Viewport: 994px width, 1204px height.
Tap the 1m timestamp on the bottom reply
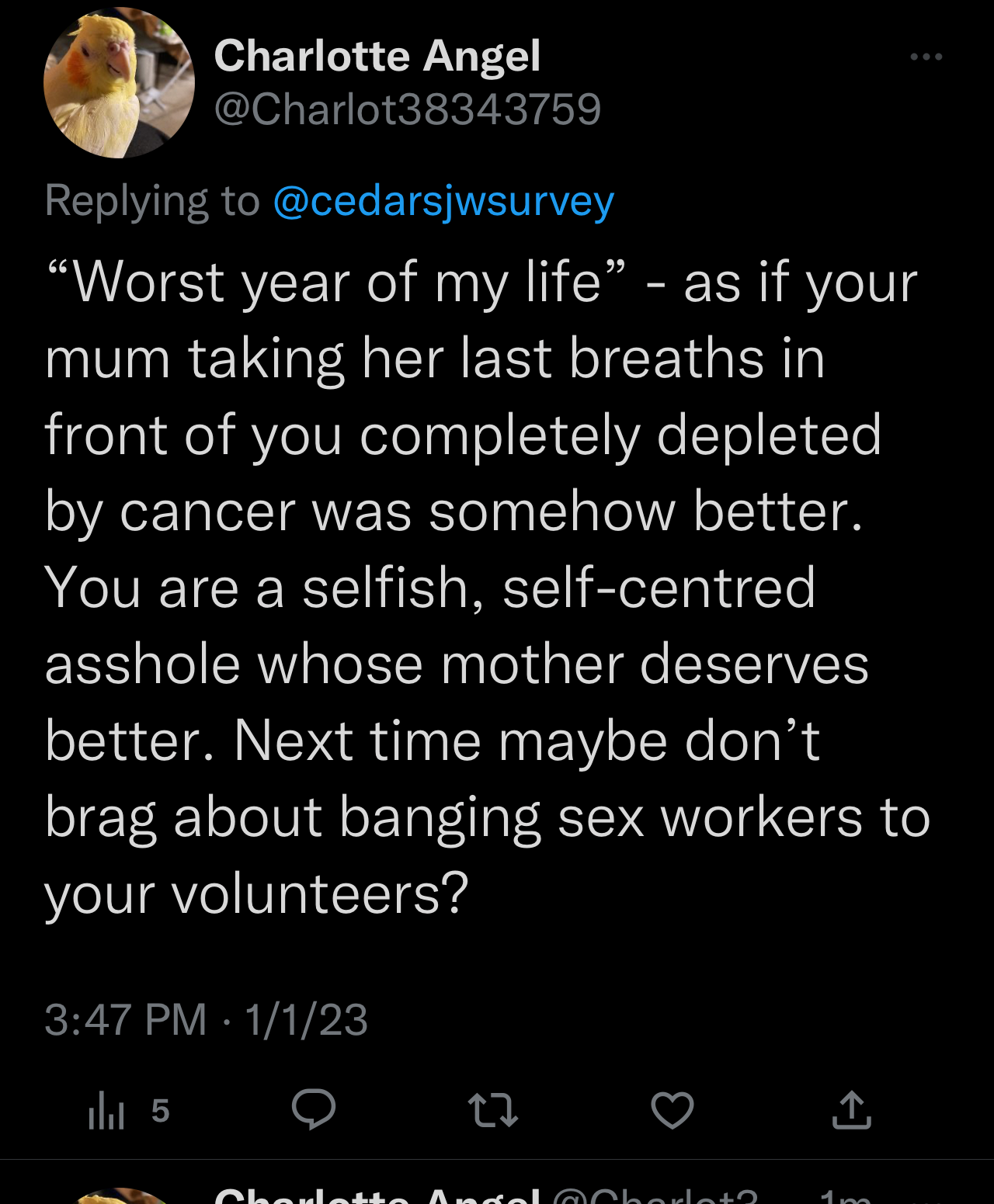846,1196
